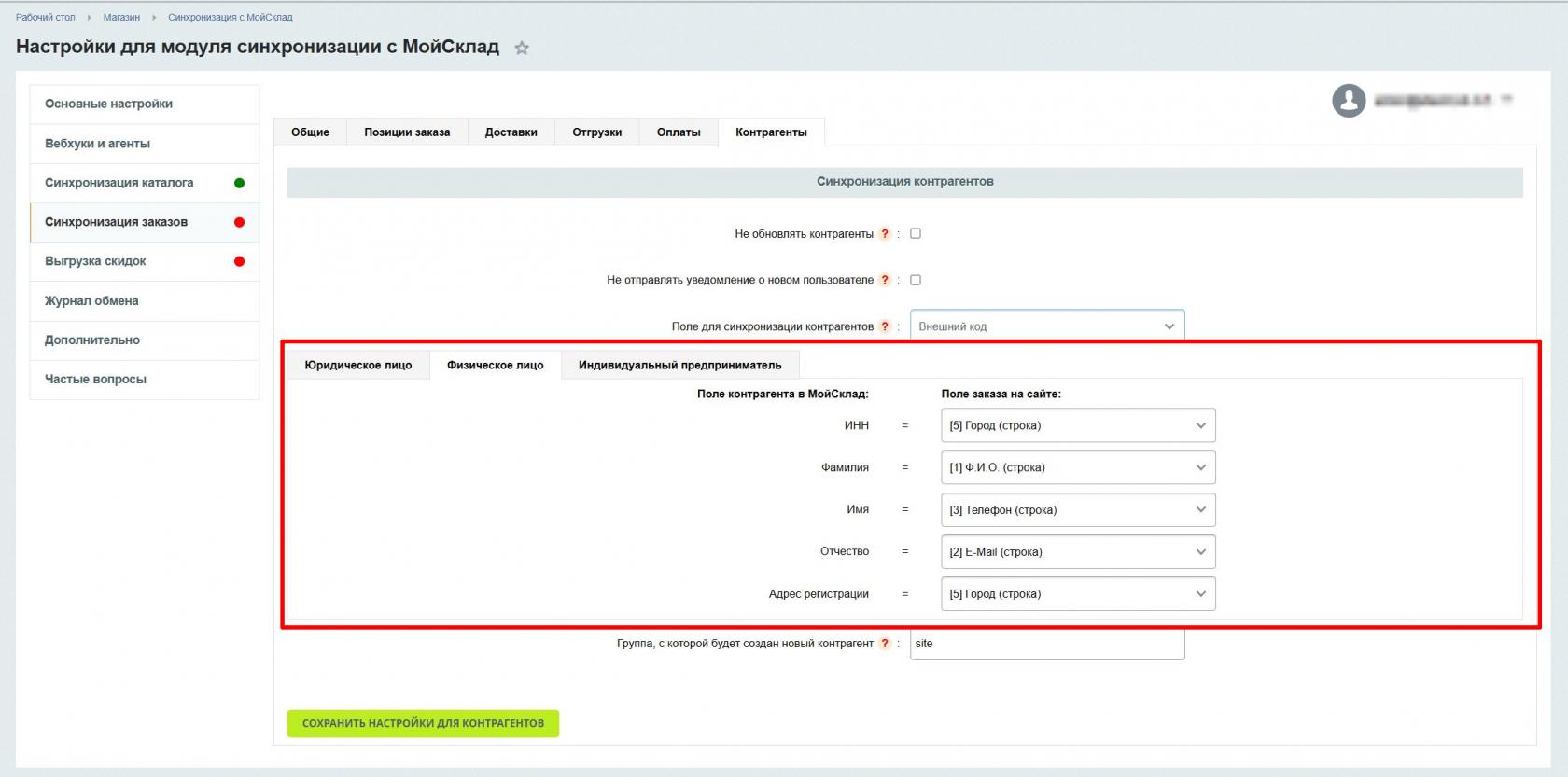
Task: Click 'Сохранить настройки для контрагентов' button
Action: pos(423,723)
